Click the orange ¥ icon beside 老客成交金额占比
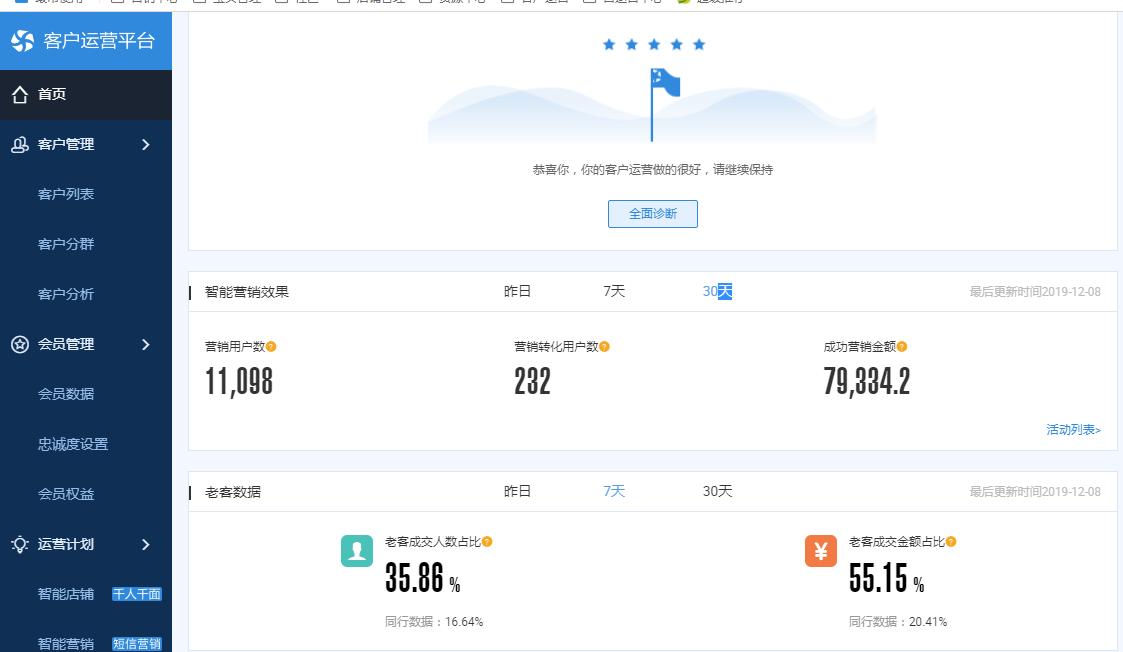 coord(821,550)
